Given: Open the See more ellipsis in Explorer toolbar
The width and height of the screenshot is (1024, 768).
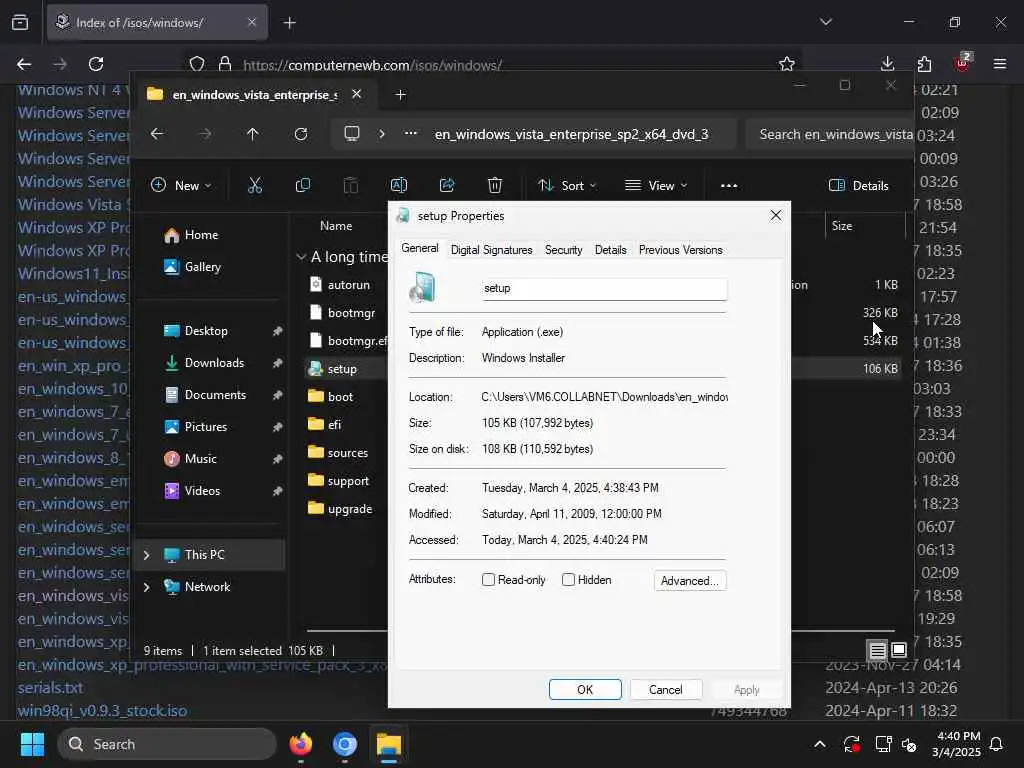Looking at the screenshot, I should pos(729,185).
